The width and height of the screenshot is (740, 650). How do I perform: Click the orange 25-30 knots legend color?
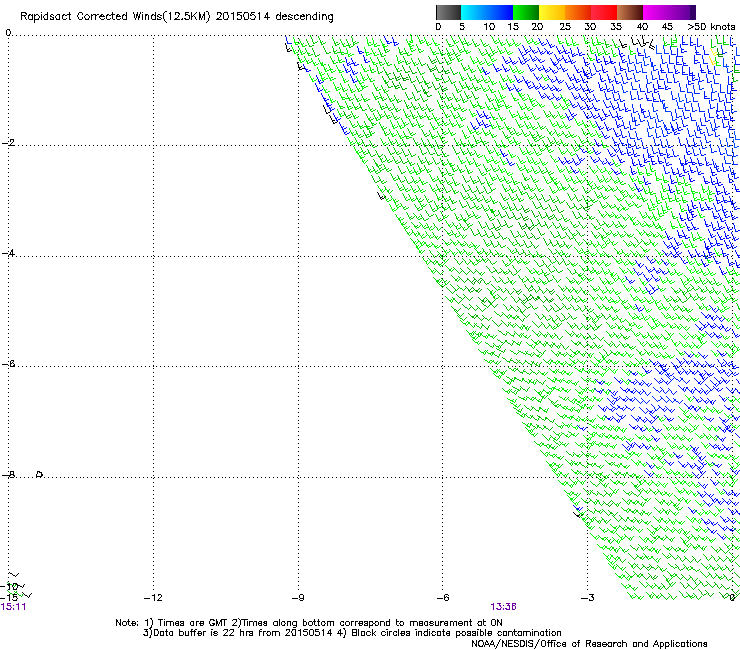click(578, 12)
